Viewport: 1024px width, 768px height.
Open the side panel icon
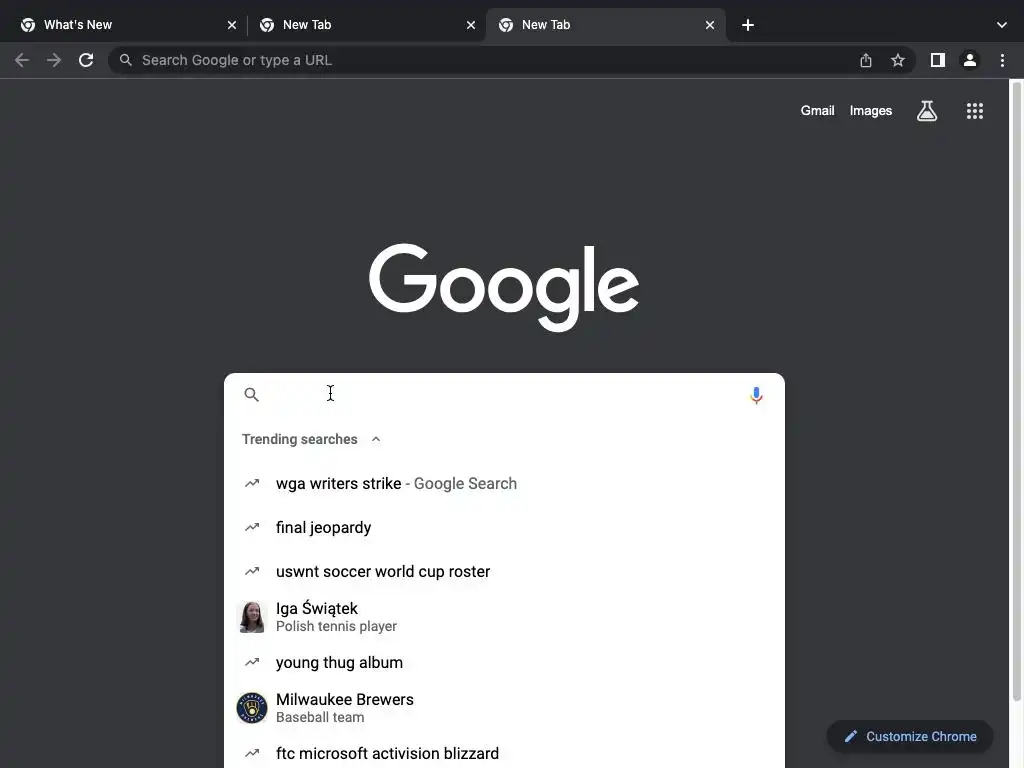click(x=937, y=60)
